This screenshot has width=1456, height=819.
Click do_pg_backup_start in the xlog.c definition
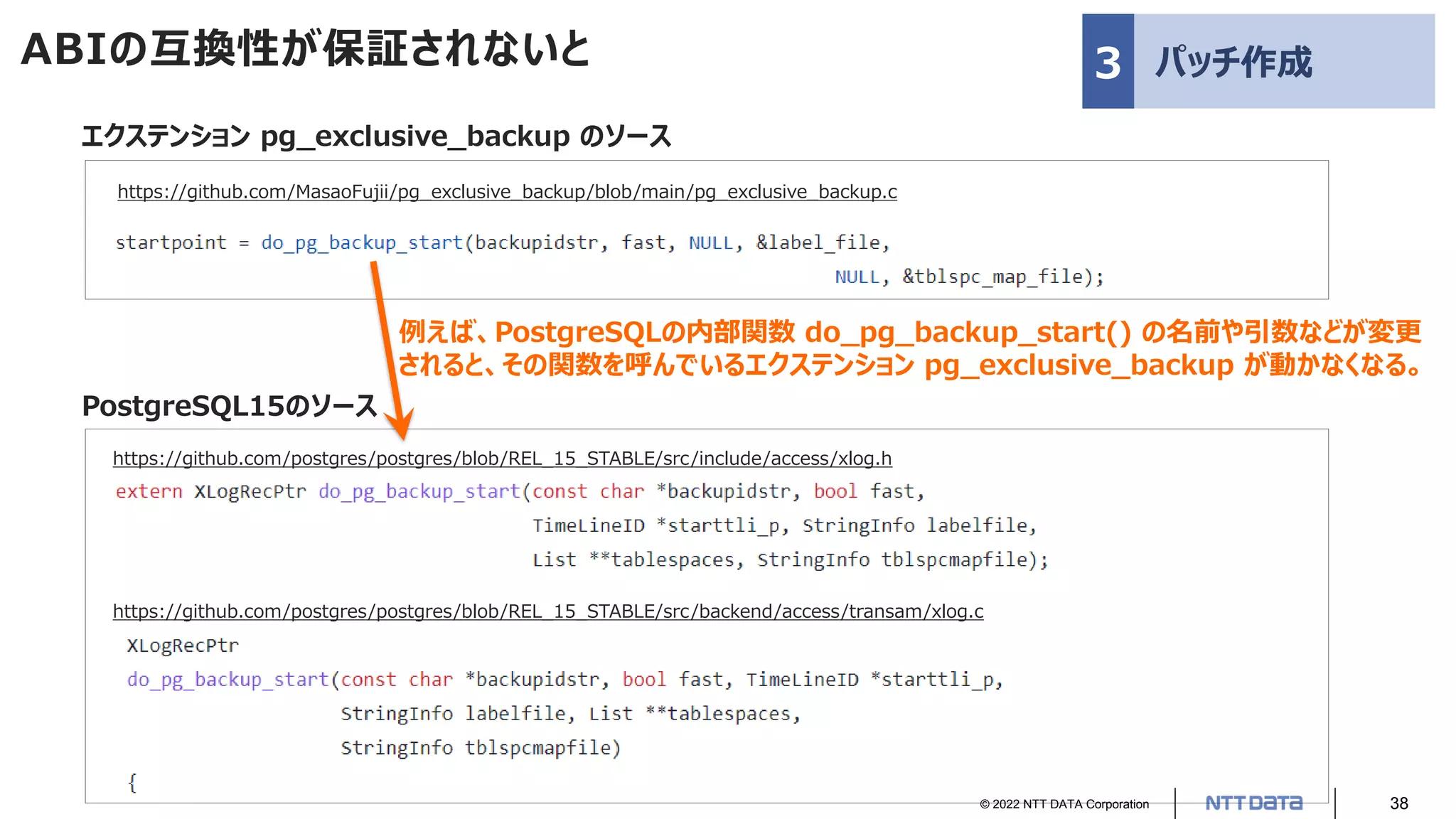227,680
